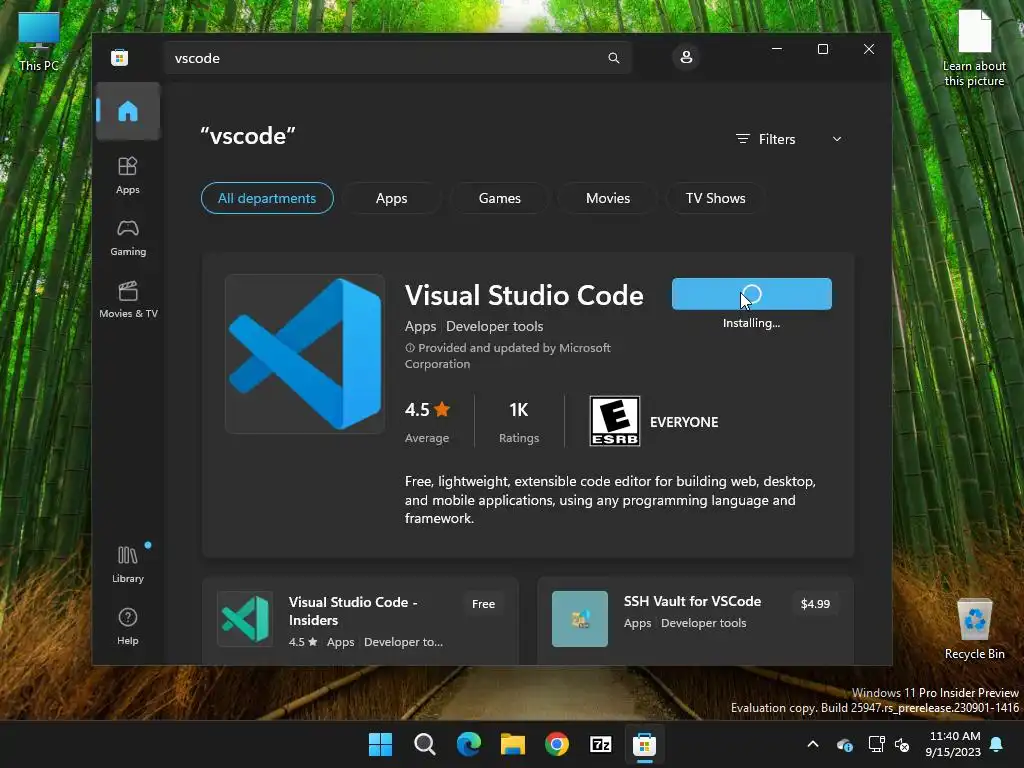Minimize the Microsoft Store window
The image size is (1024, 768).
point(777,49)
